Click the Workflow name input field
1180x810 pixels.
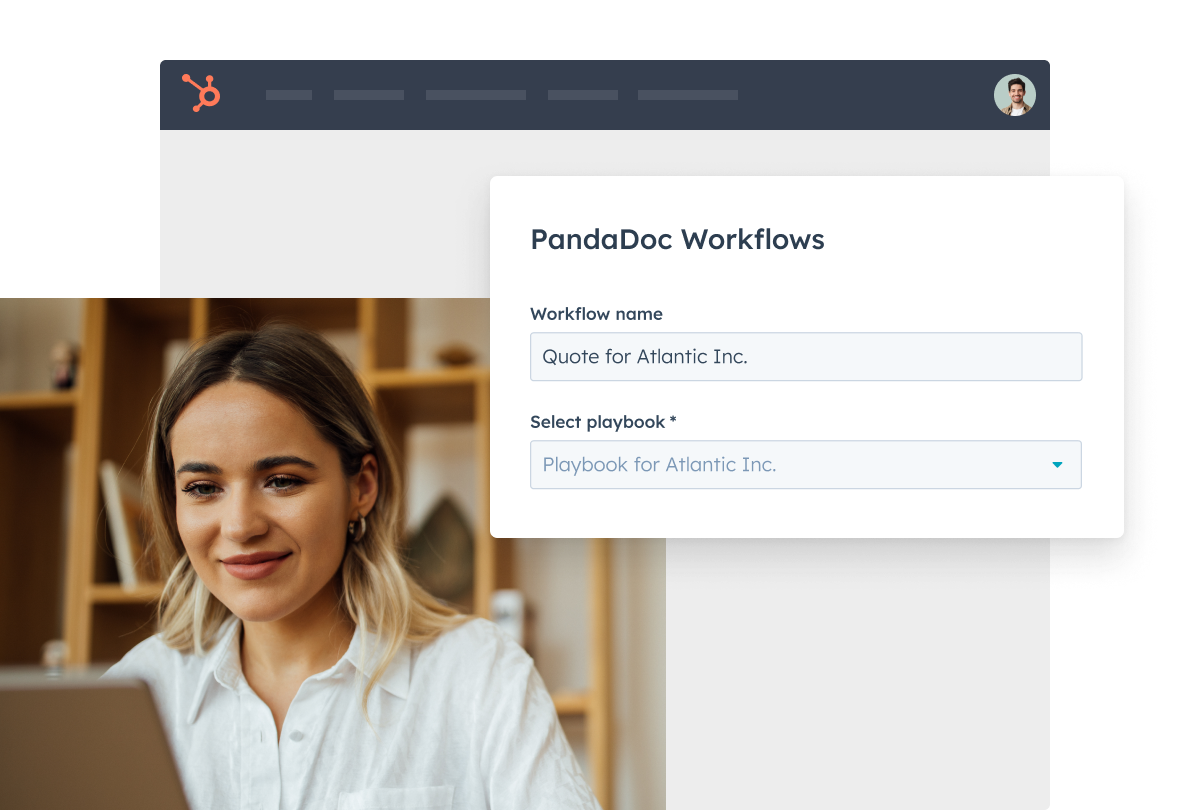click(x=806, y=357)
